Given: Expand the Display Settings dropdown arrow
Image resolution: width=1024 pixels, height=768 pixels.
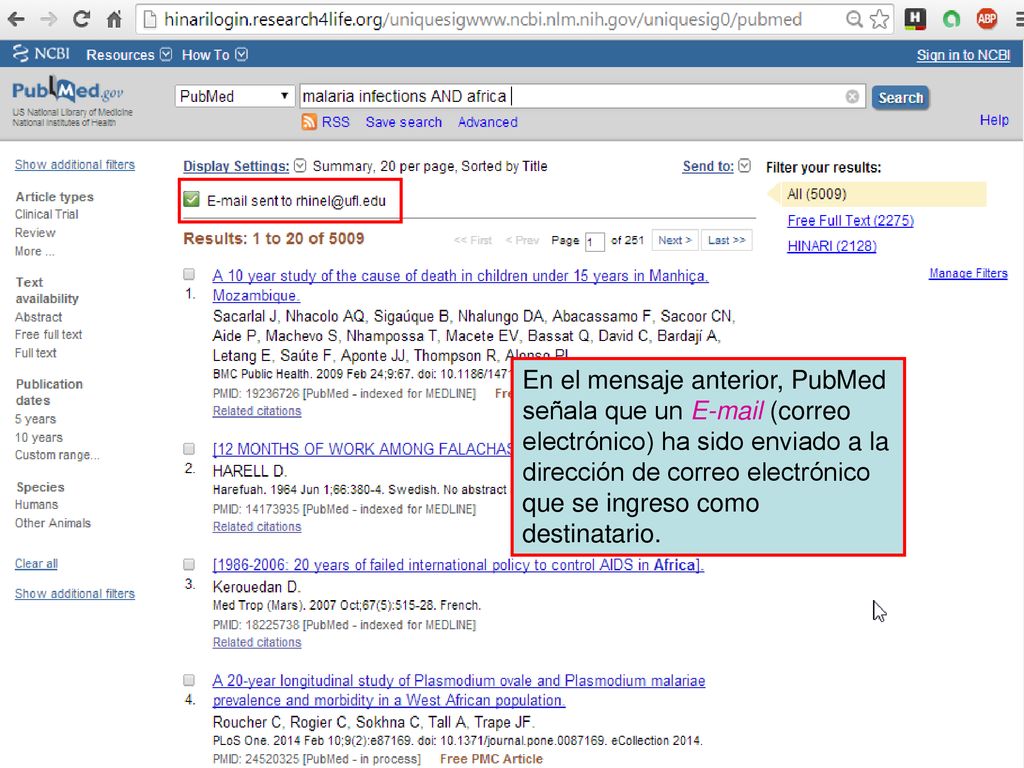Looking at the screenshot, I should 300,166.
